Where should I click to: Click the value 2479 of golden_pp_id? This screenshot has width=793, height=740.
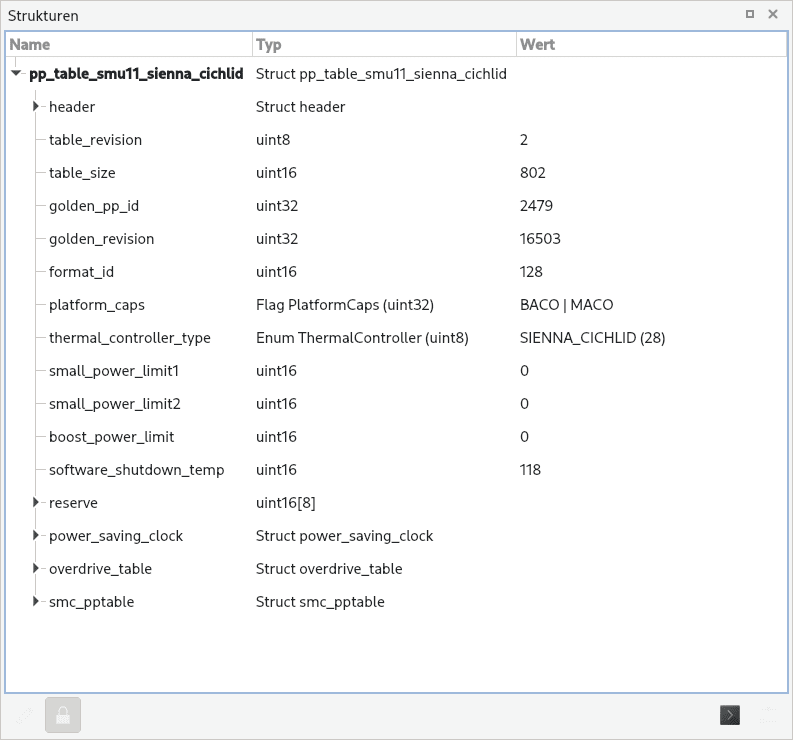pos(536,205)
